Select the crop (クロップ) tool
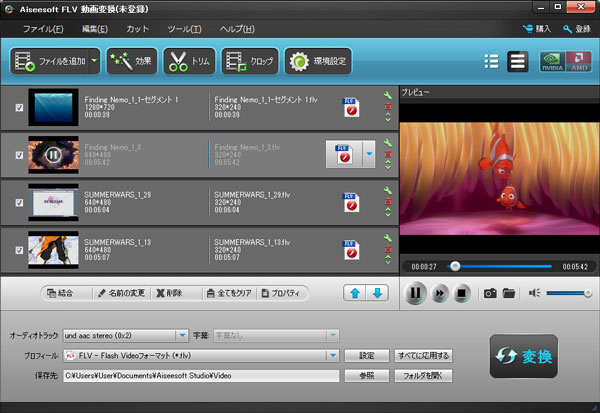The width and height of the screenshot is (600, 413). (x=249, y=61)
